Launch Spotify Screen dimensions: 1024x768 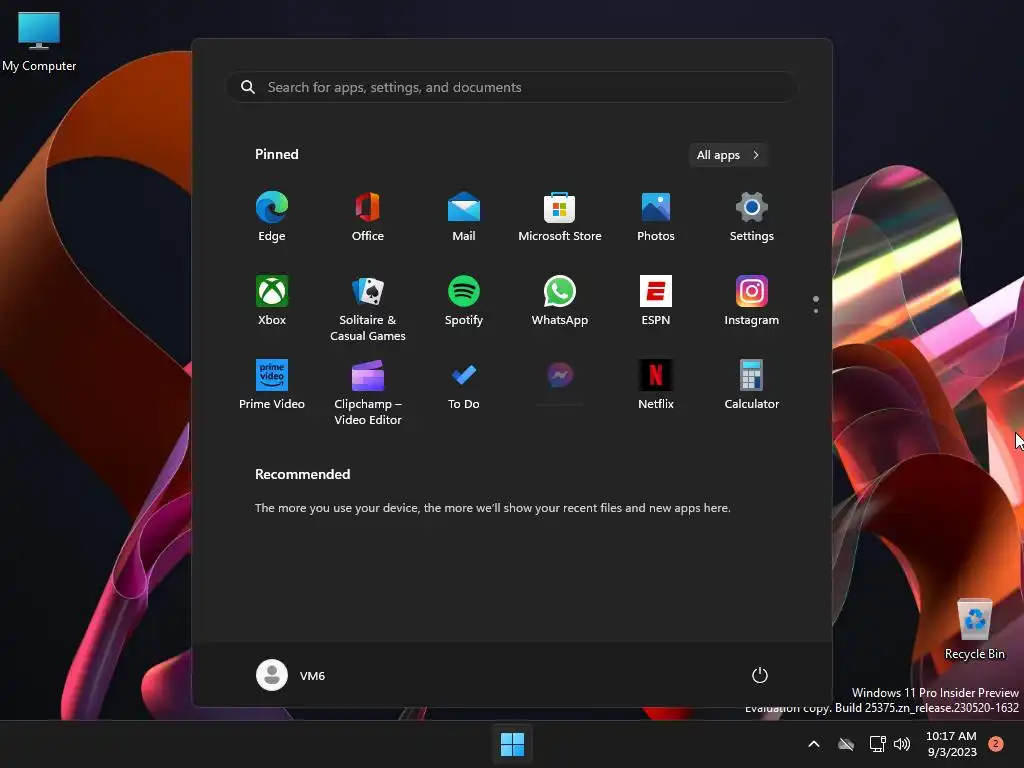(x=464, y=300)
